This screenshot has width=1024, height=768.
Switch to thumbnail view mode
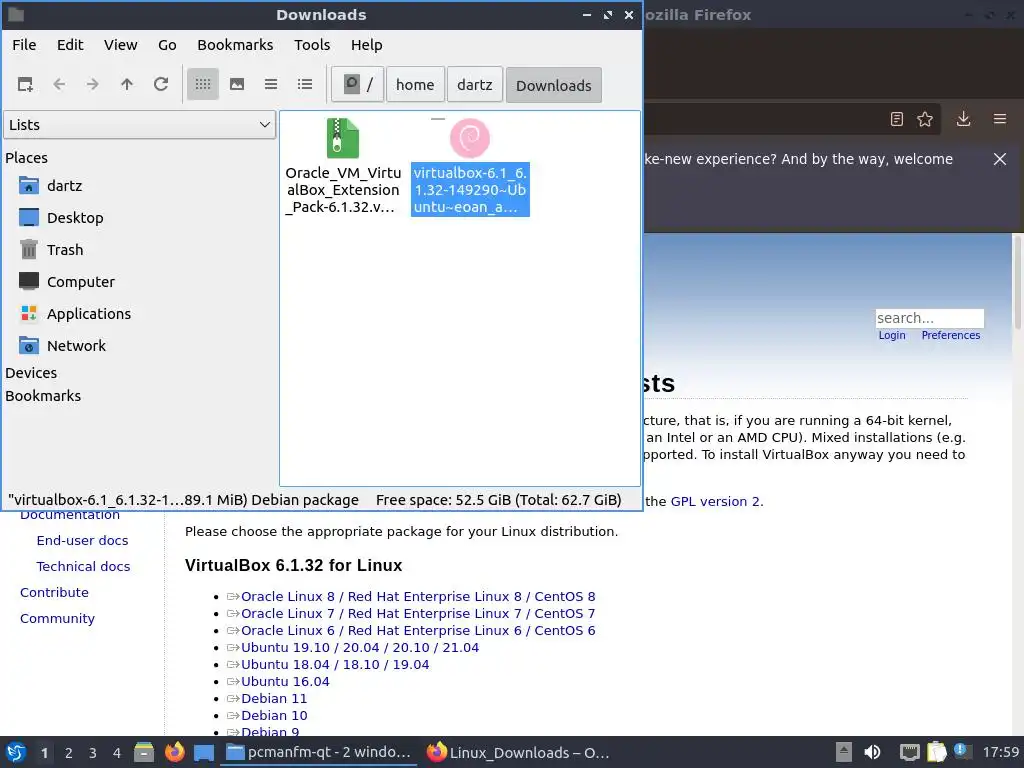point(237,84)
